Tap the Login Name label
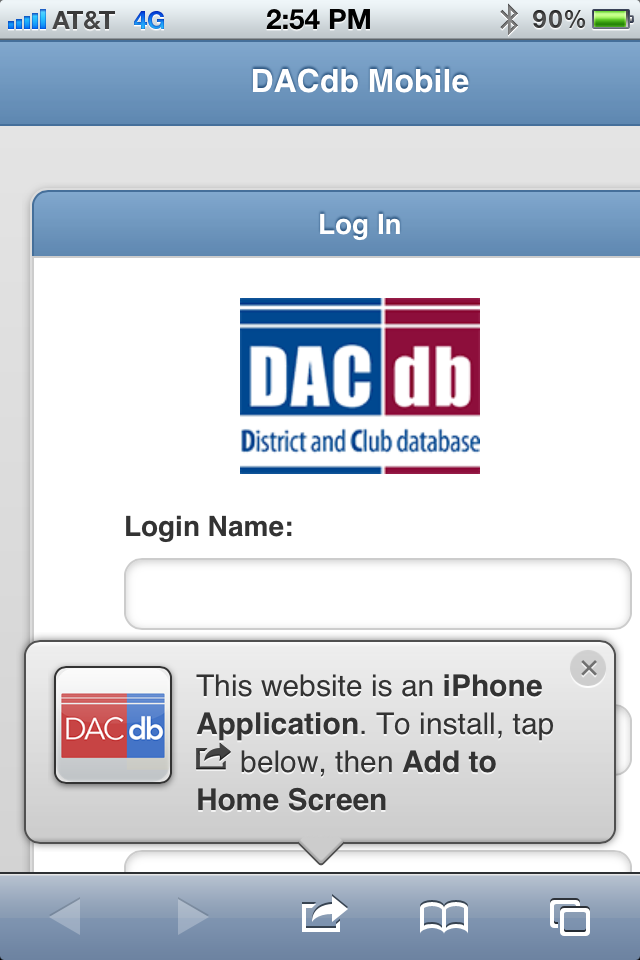Screen dimensions: 640x960 (x=209, y=527)
